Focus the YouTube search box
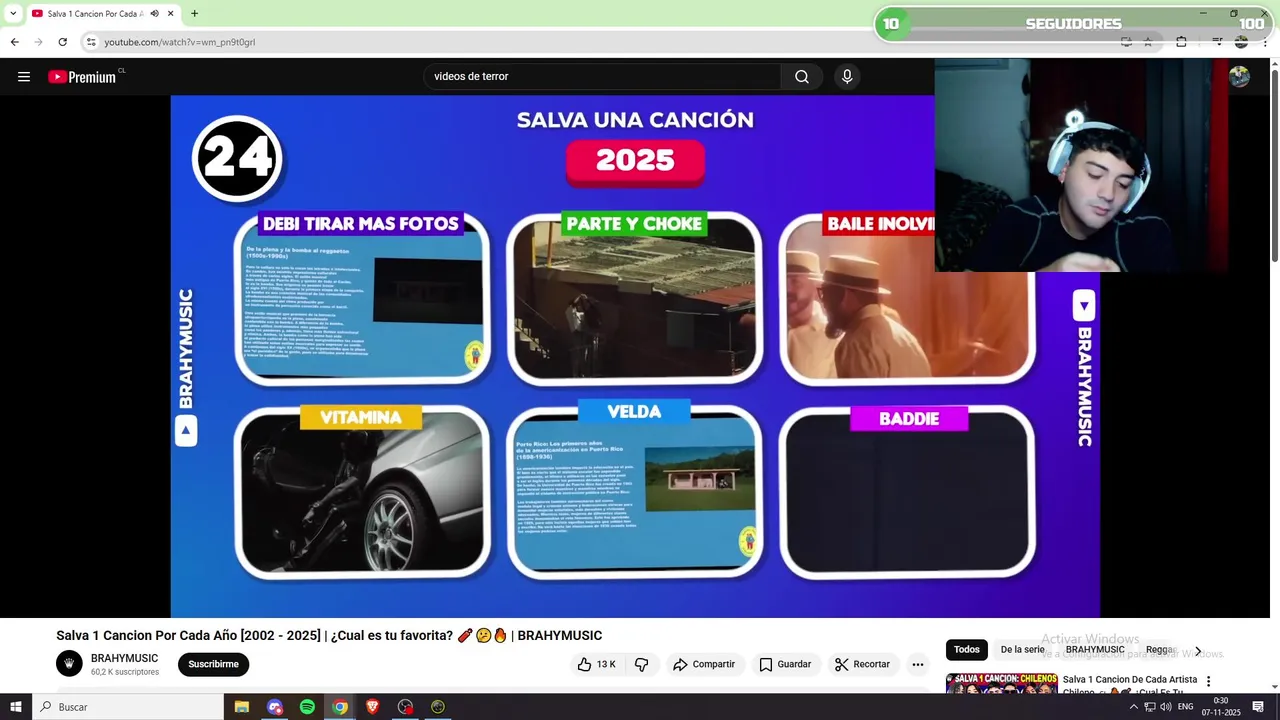1280x720 pixels. tap(602, 77)
